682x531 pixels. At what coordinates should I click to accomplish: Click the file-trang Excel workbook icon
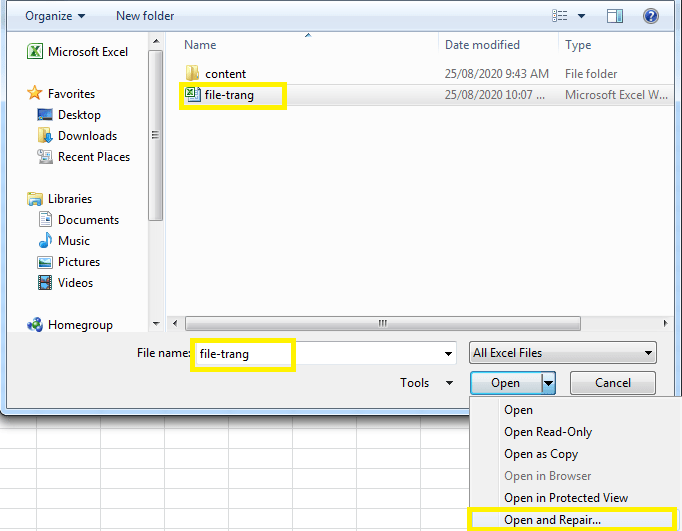(192, 94)
